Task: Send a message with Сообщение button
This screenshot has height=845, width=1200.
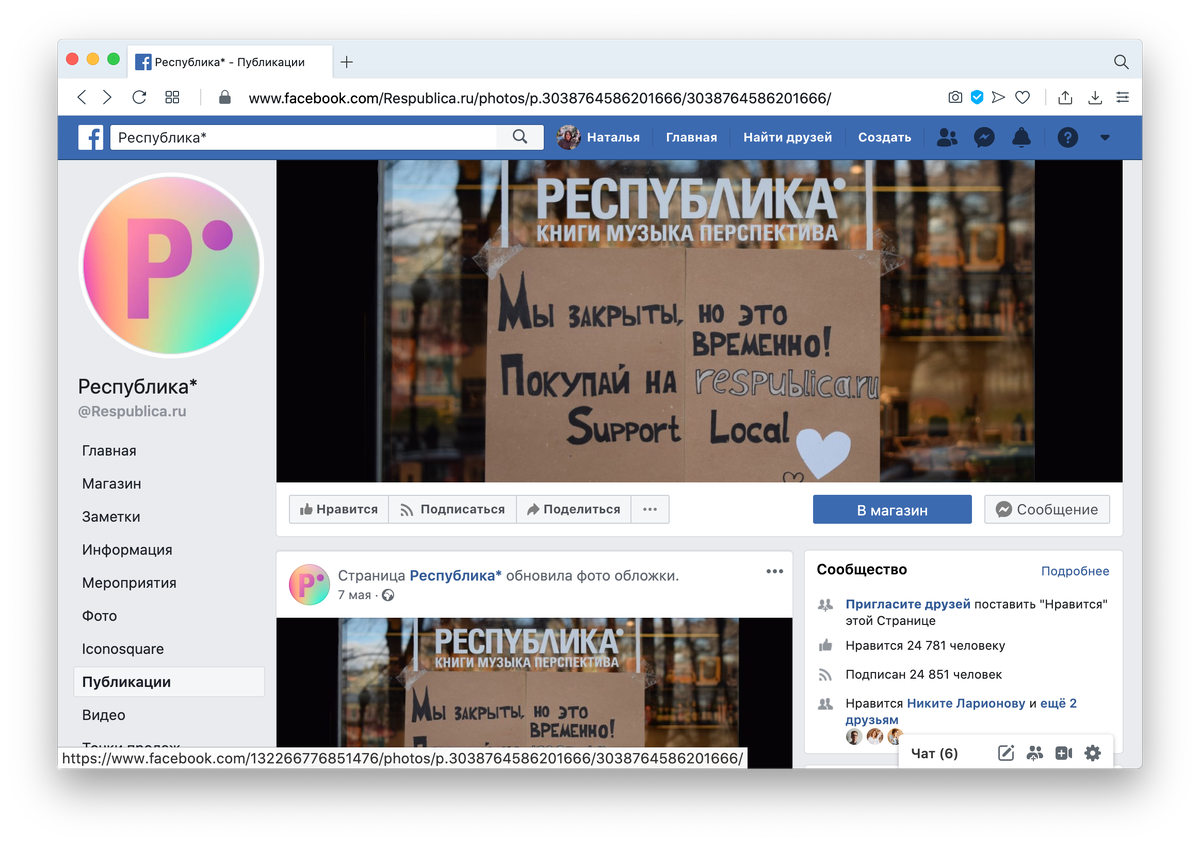Action: click(x=1047, y=509)
